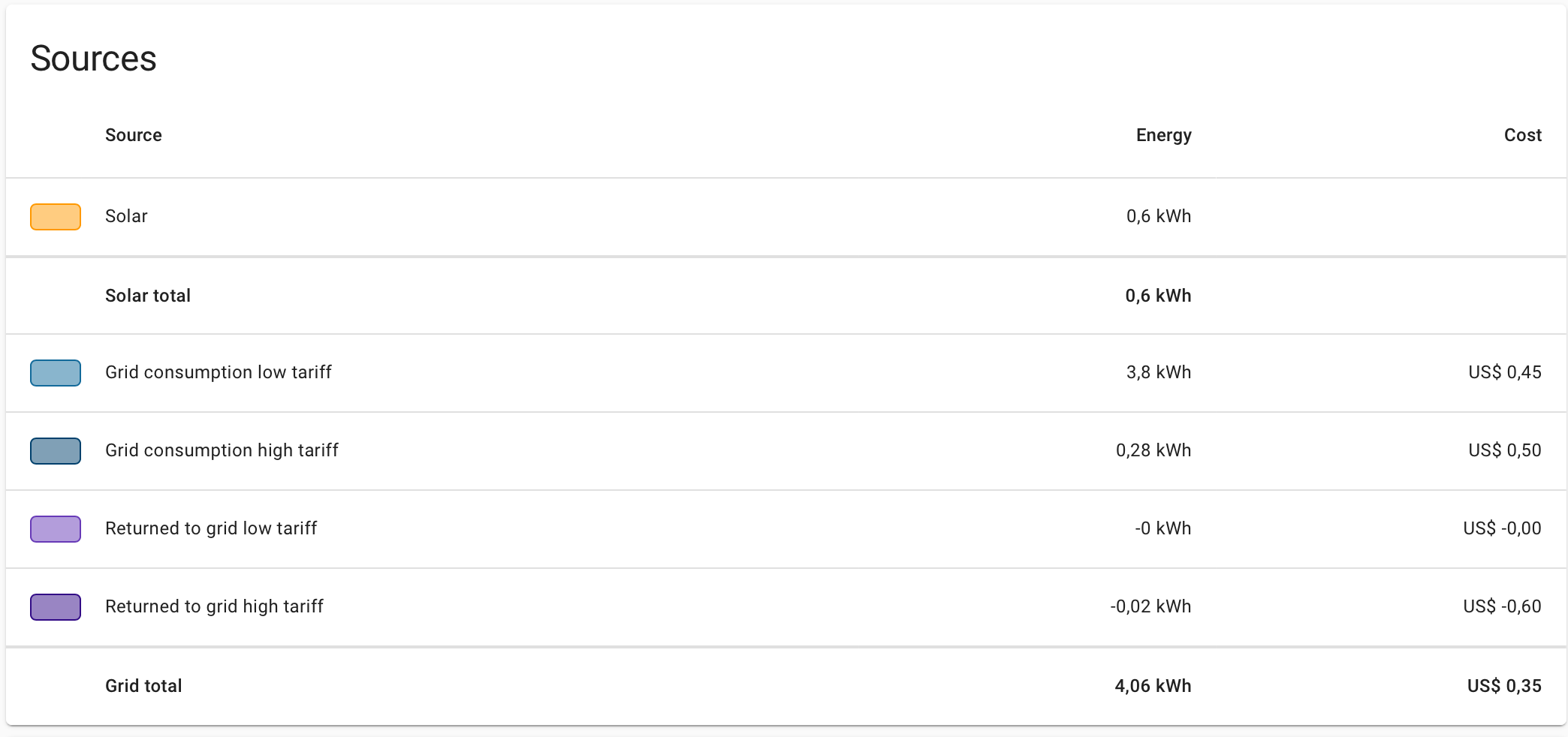
Task: Click the Grid total row label
Action: pos(143,686)
